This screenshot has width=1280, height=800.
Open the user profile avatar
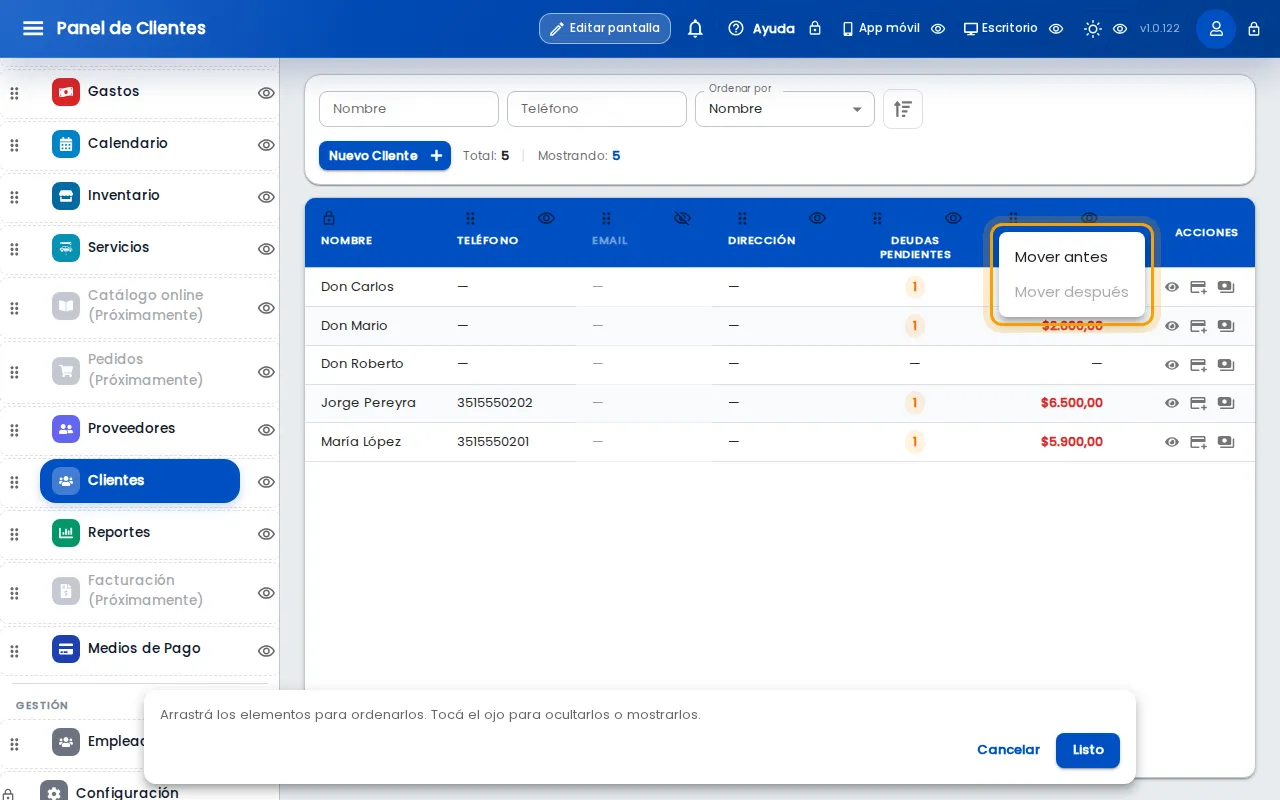(1216, 28)
